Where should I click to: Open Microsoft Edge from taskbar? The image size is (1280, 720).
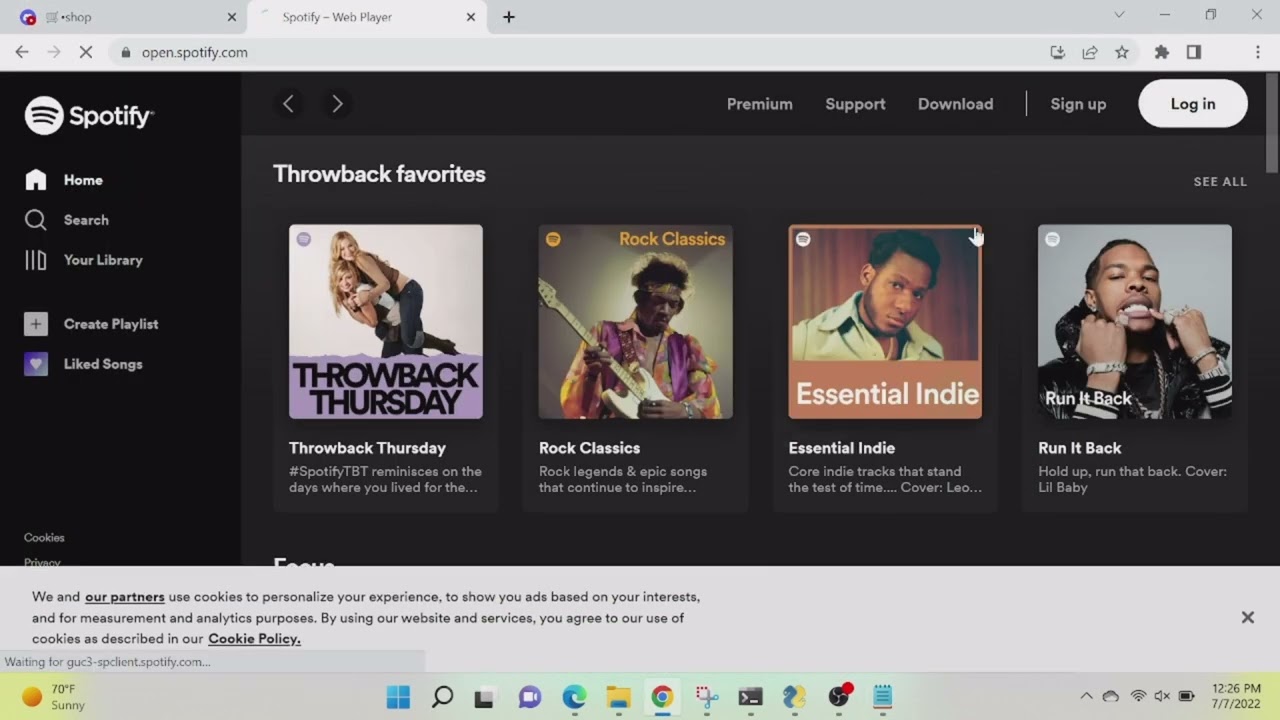coord(574,697)
